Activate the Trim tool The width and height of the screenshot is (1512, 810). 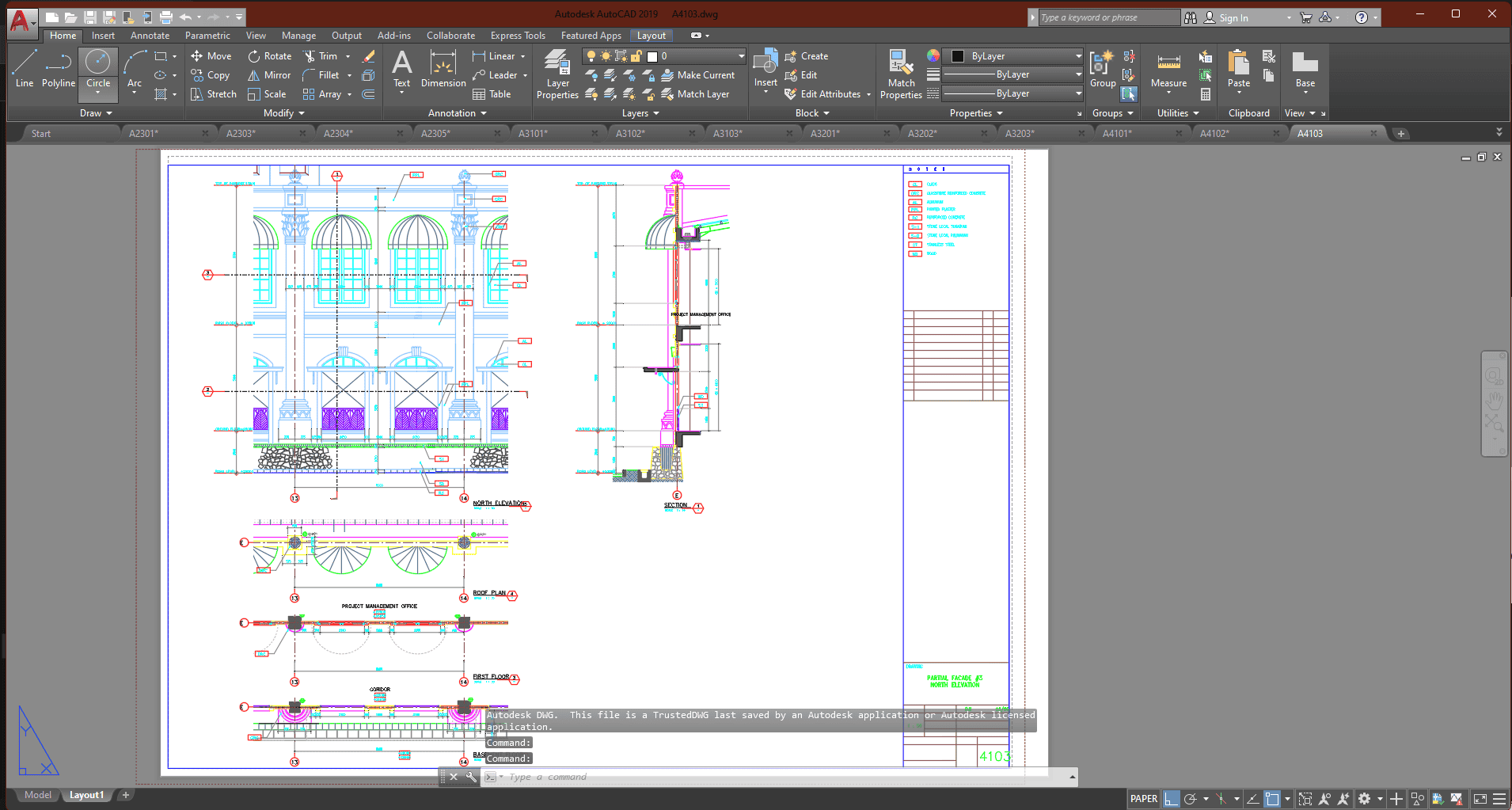[x=321, y=56]
